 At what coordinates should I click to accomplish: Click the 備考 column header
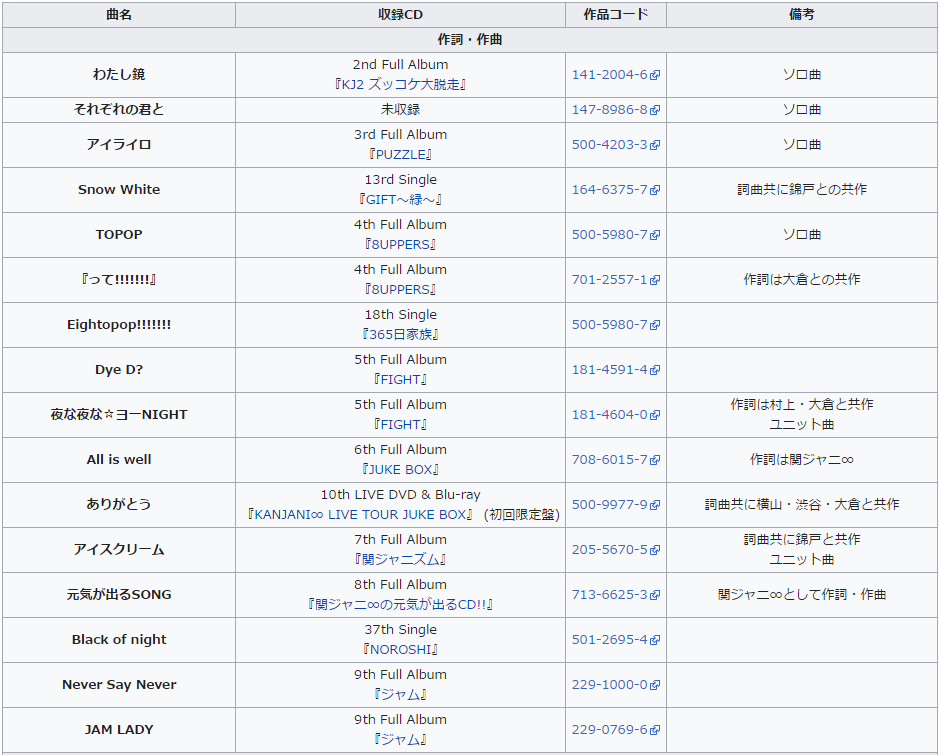(802, 14)
